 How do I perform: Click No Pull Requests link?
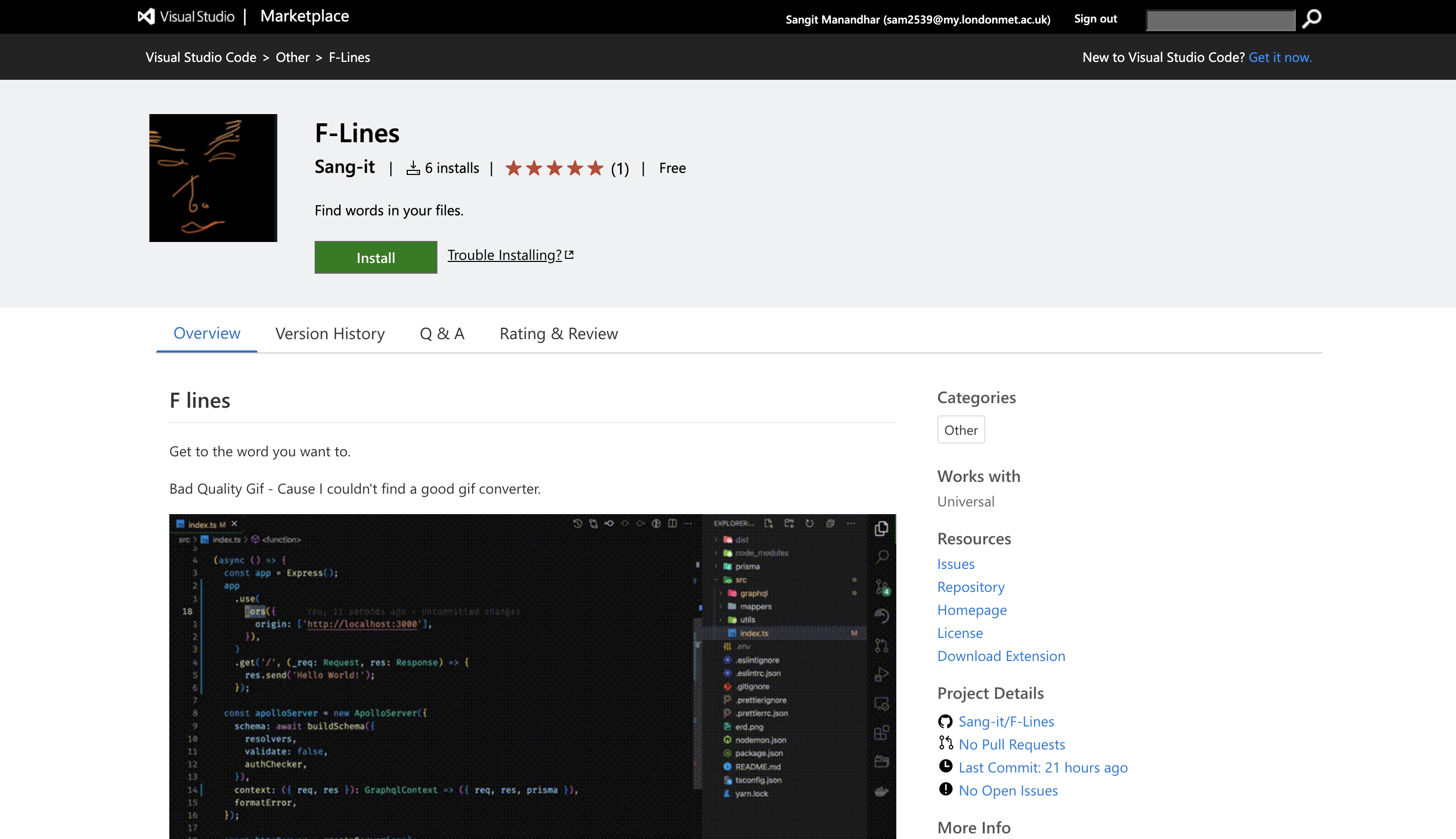[x=1012, y=744]
